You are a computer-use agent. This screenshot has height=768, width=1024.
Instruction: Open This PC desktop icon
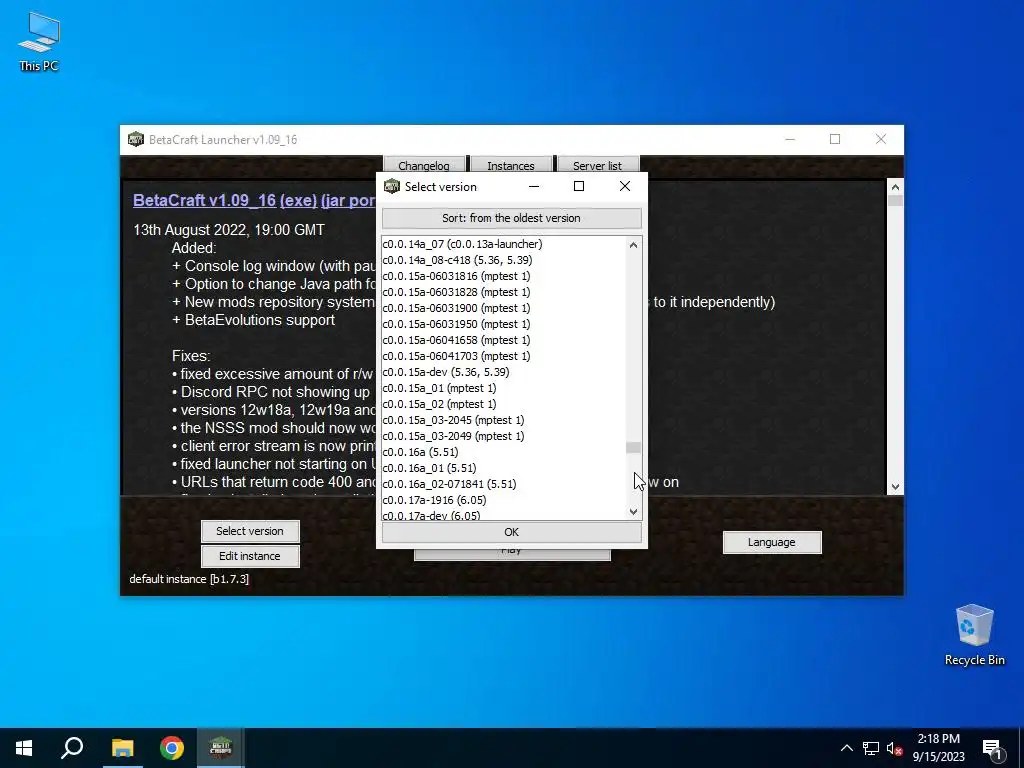pos(39,42)
